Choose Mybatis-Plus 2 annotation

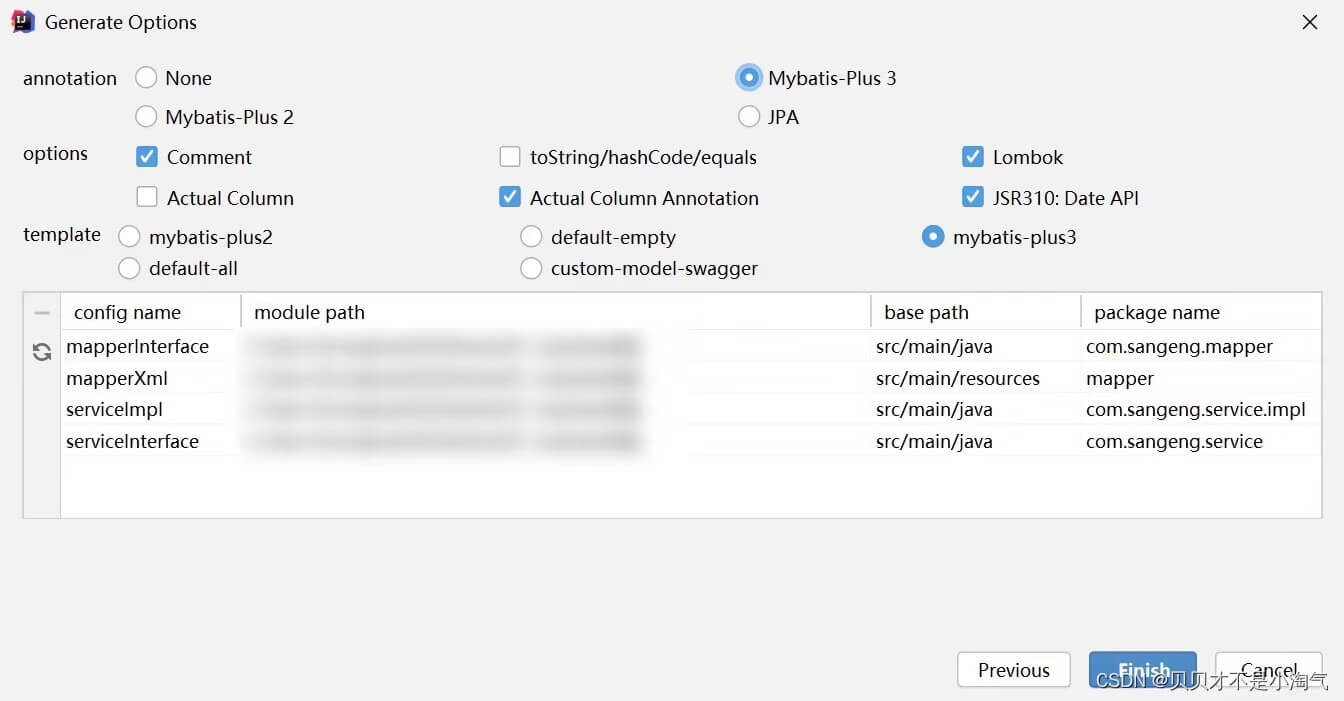(146, 117)
